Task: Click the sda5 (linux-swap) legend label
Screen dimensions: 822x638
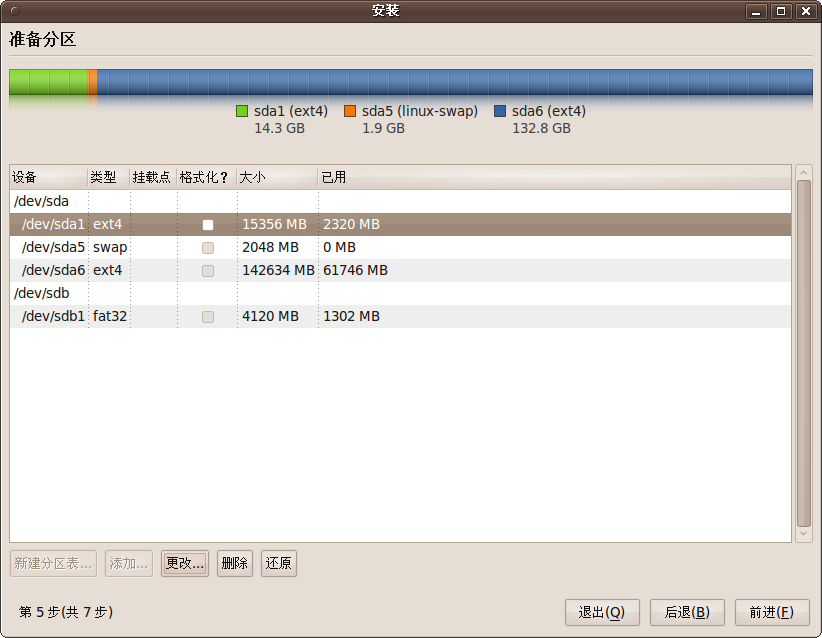Action: pos(420,112)
